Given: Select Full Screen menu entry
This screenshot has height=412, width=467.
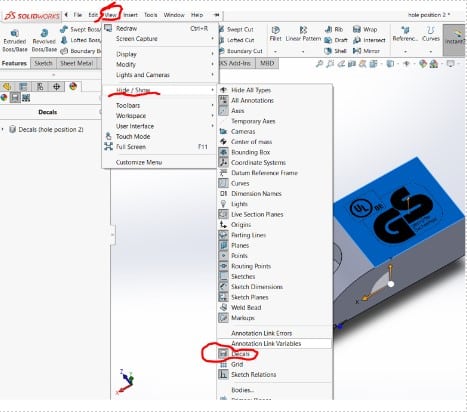Looking at the screenshot, I should tap(160, 147).
